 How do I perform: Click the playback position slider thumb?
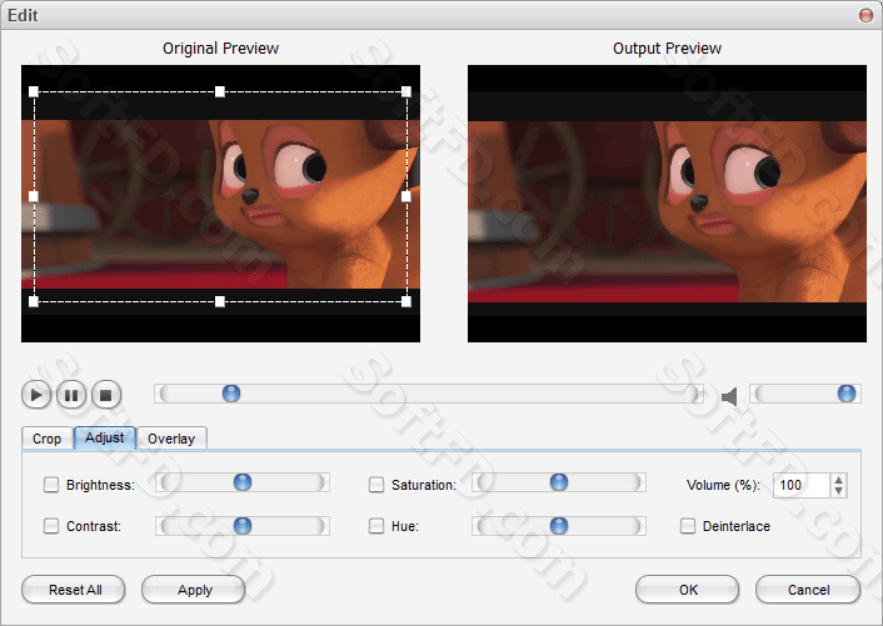click(x=231, y=393)
